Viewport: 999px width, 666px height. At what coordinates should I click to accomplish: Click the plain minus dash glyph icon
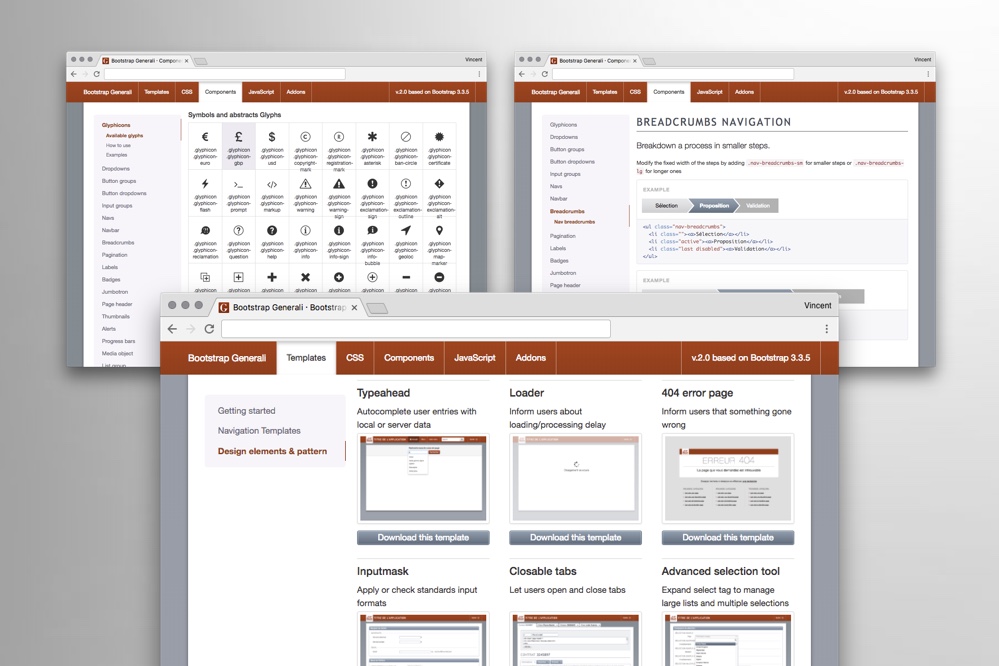(406, 279)
